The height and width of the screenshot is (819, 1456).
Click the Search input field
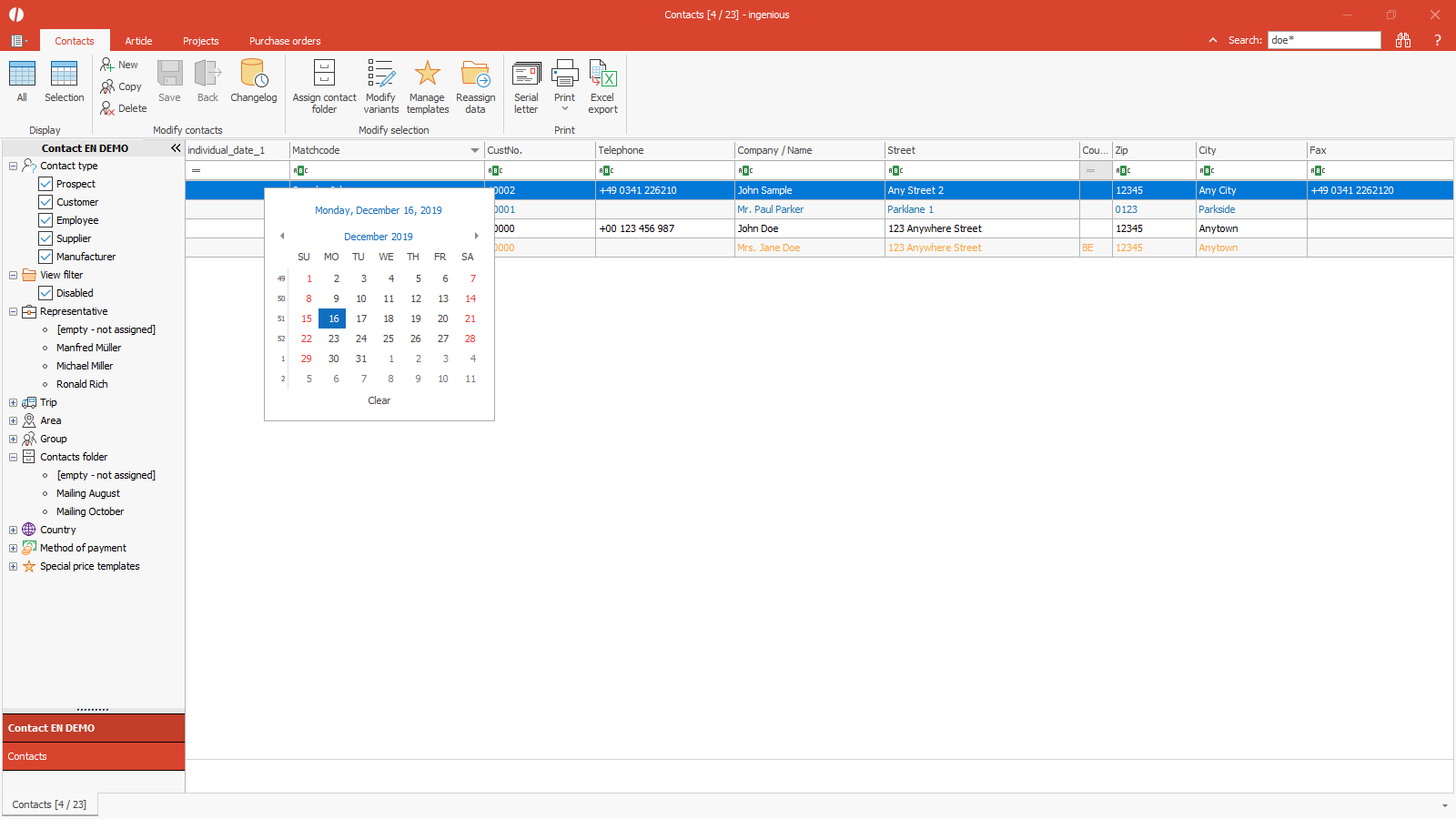point(1323,40)
